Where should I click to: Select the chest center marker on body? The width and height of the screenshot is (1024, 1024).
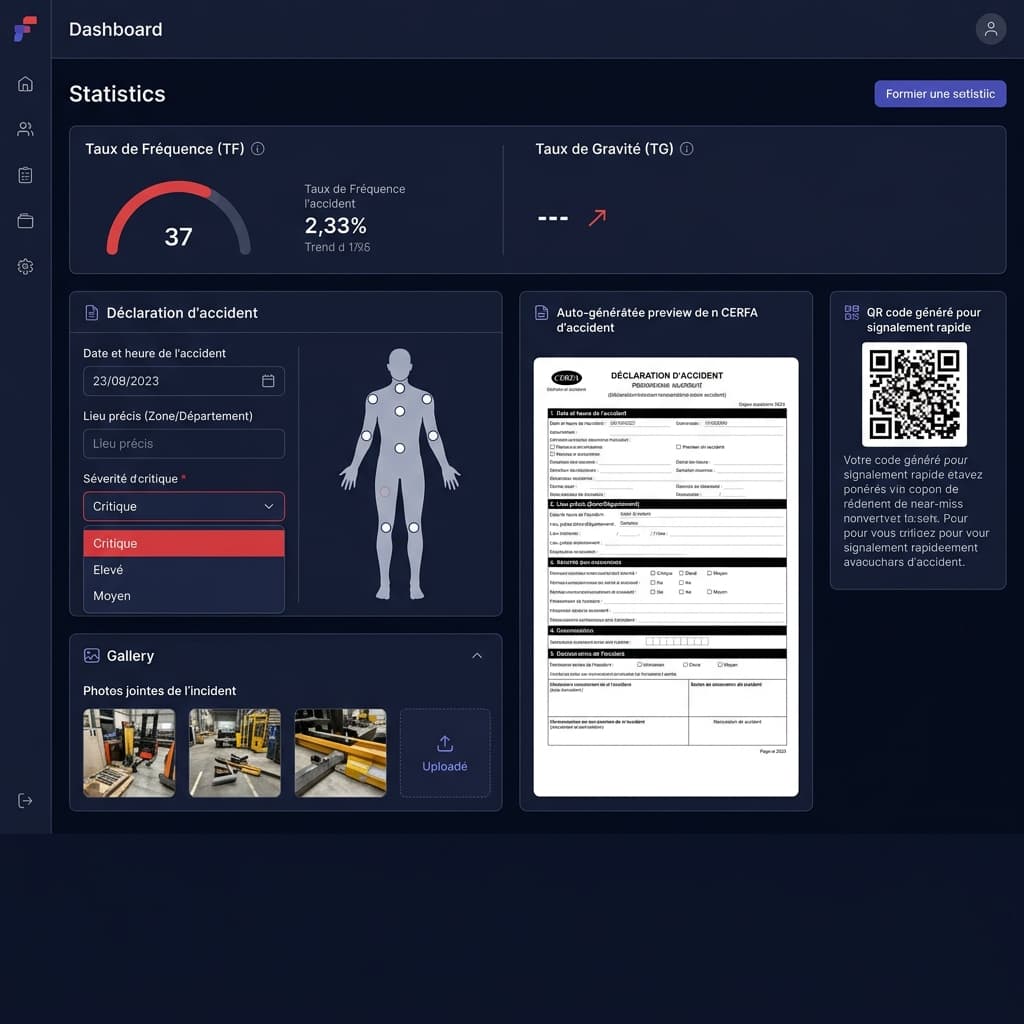click(x=399, y=411)
